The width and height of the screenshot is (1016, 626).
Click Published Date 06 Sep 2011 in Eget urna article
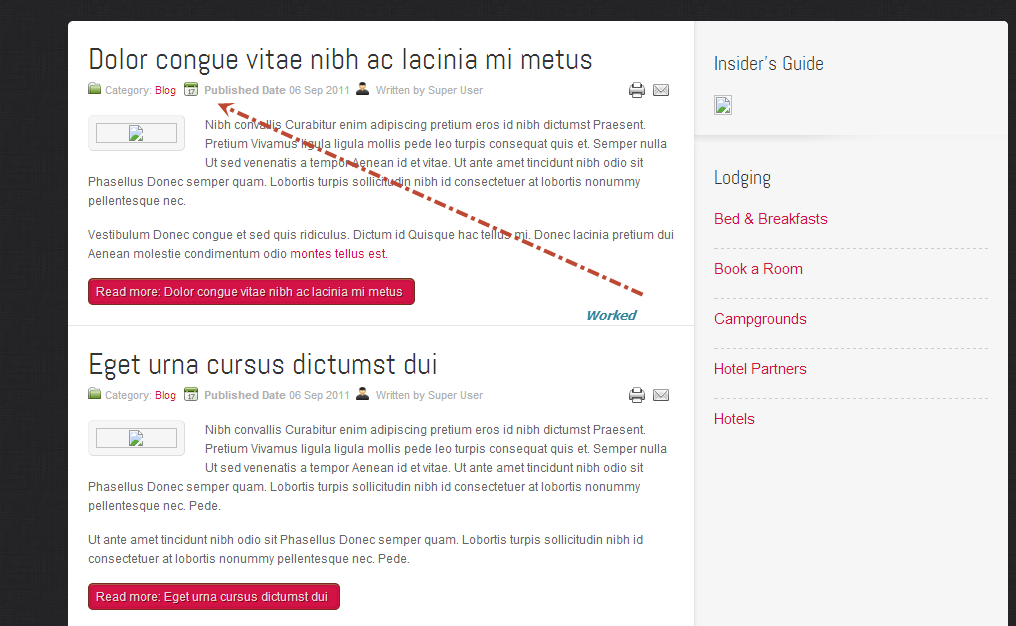click(x=277, y=395)
